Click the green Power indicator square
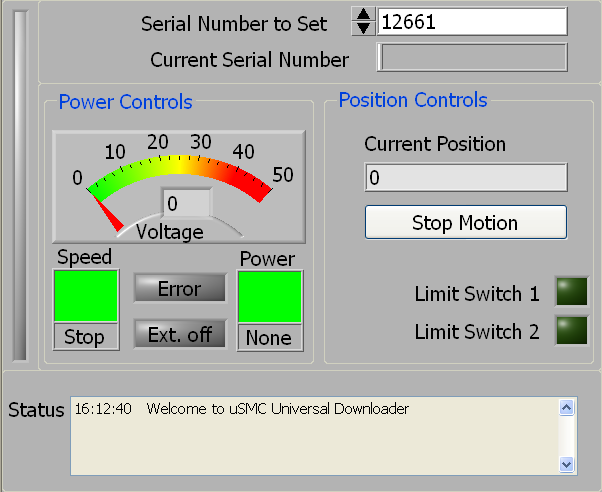Viewport: 602px width, 492px height. [x=270, y=297]
